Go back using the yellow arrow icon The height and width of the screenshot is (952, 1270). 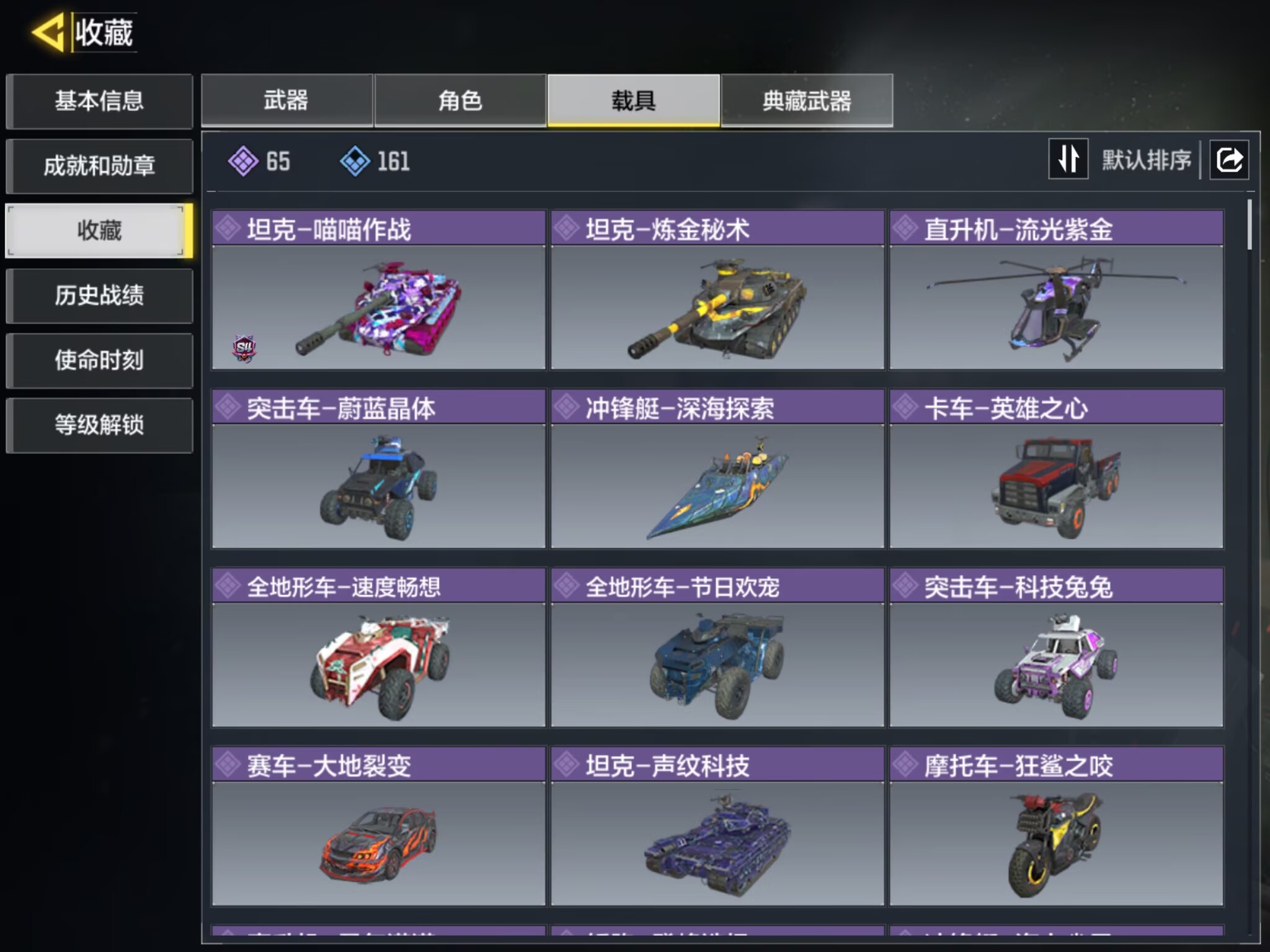[x=48, y=32]
